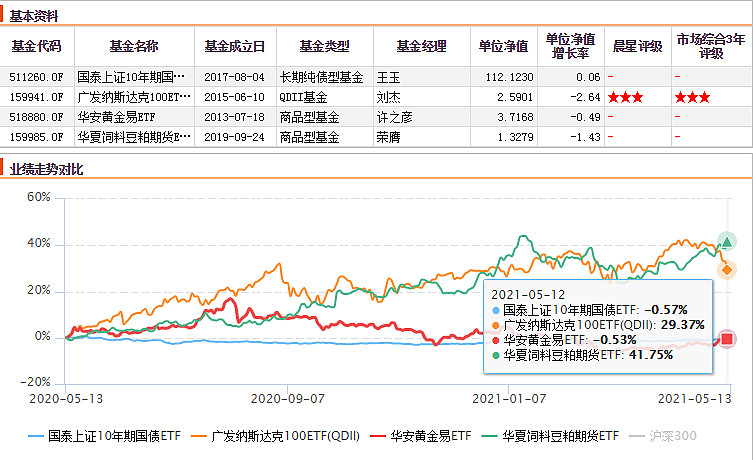Toggle 国泰上证10年期国债ETF legend series
Viewport: 753px width, 460px height.
pyautogui.click(x=104, y=436)
